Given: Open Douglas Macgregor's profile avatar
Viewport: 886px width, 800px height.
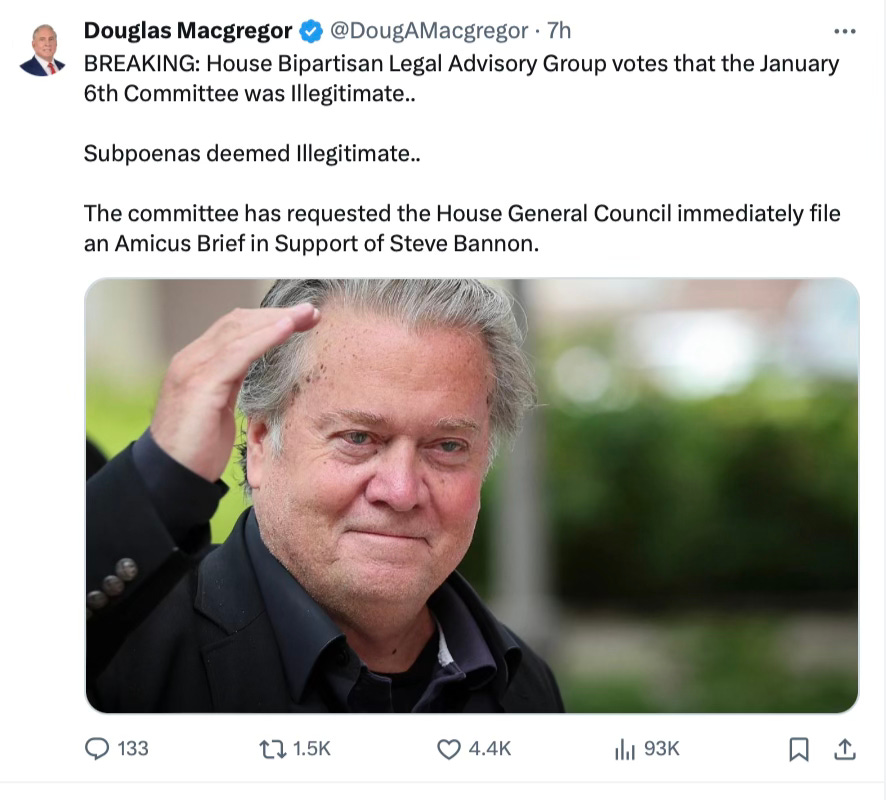Looking at the screenshot, I should point(43,50).
